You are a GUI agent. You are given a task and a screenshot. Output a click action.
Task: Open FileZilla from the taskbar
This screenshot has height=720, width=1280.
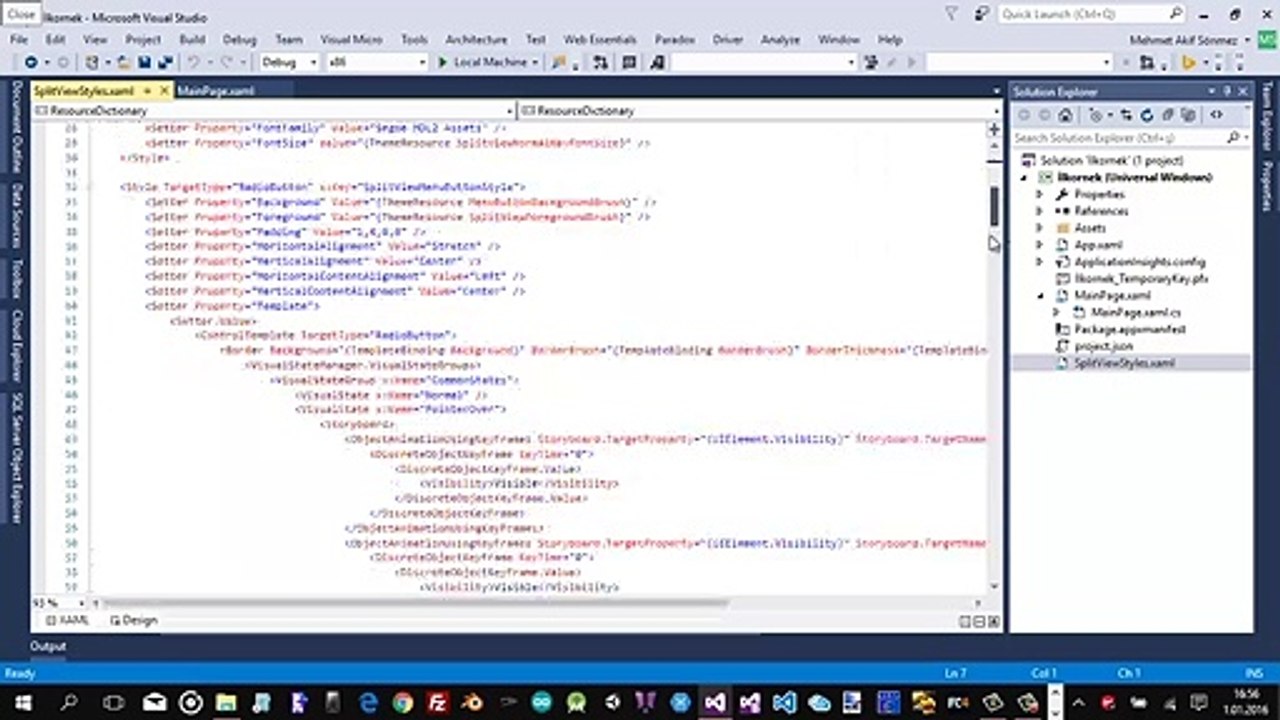[x=437, y=702]
